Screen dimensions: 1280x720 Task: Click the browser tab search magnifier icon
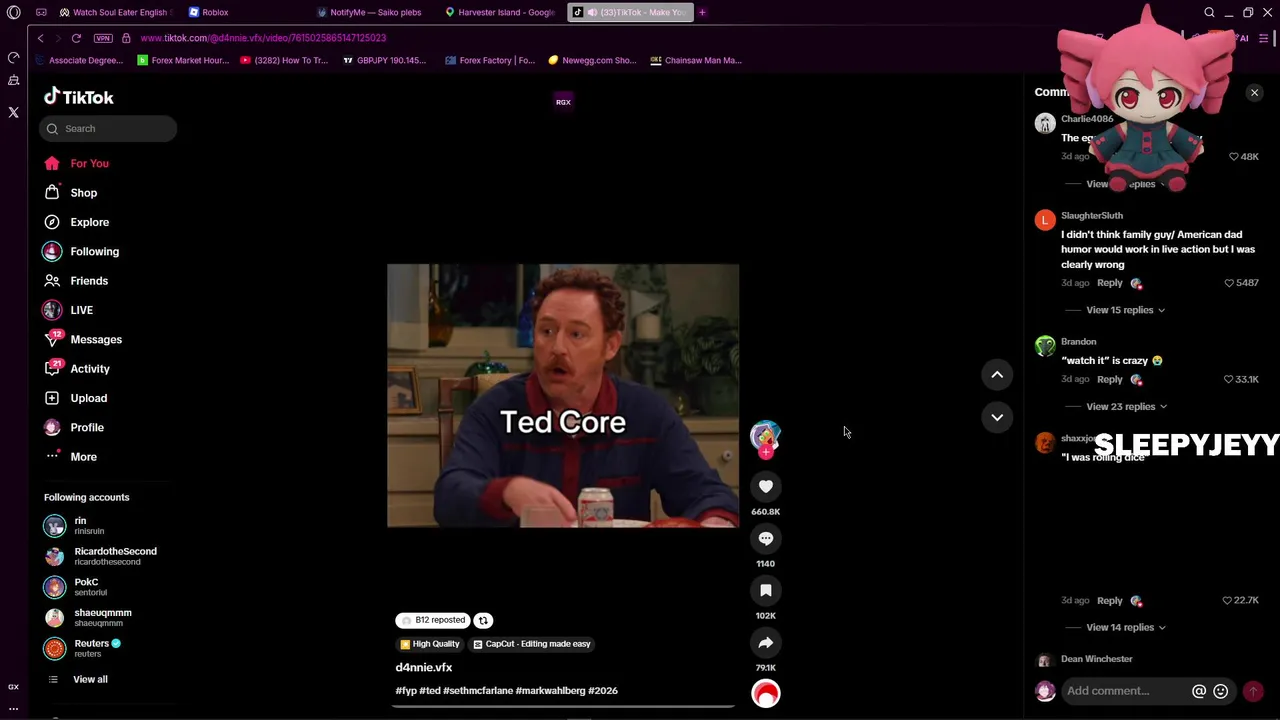point(1209,12)
